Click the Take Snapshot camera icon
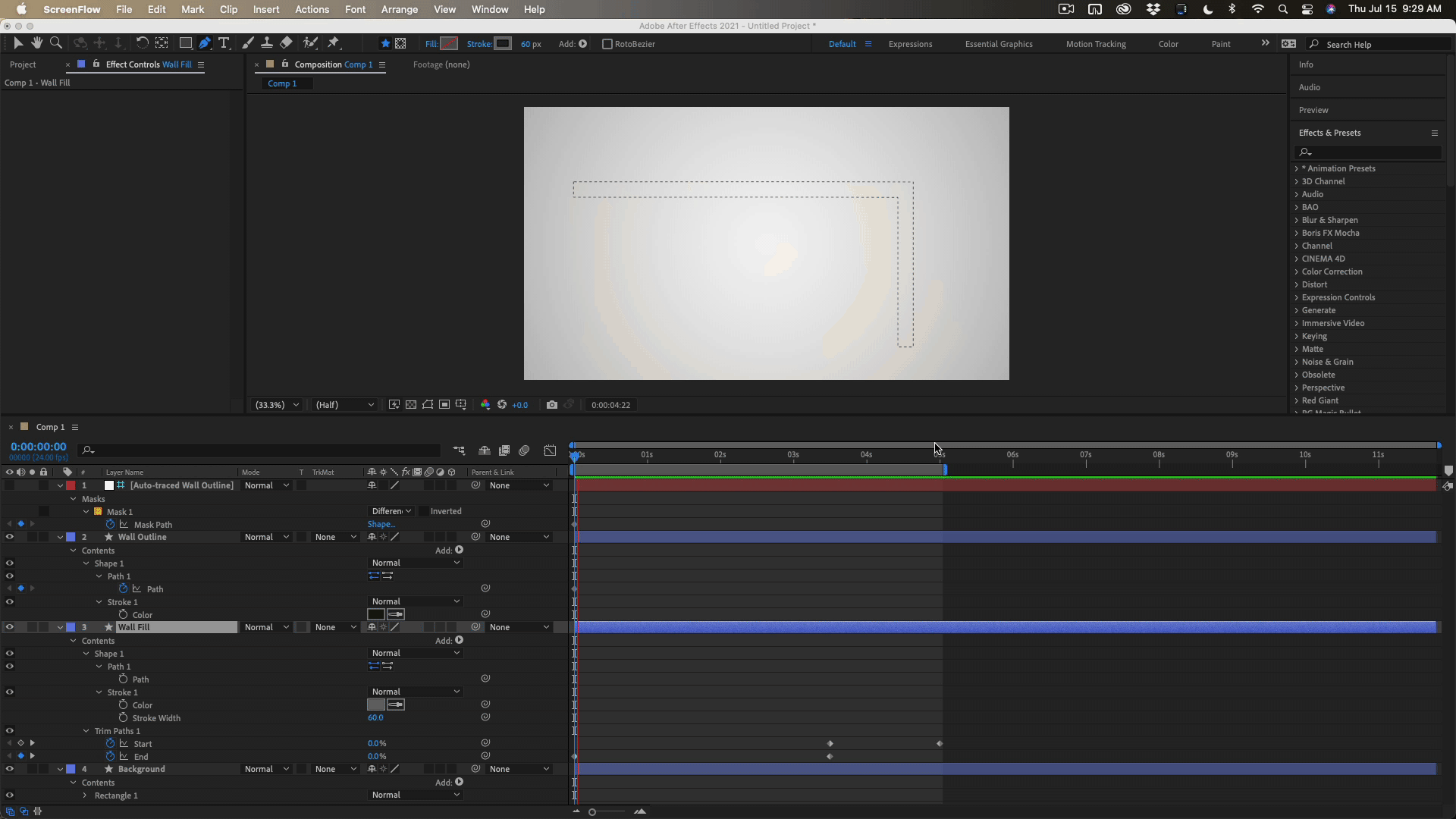This screenshot has width=1456, height=819. [552, 405]
